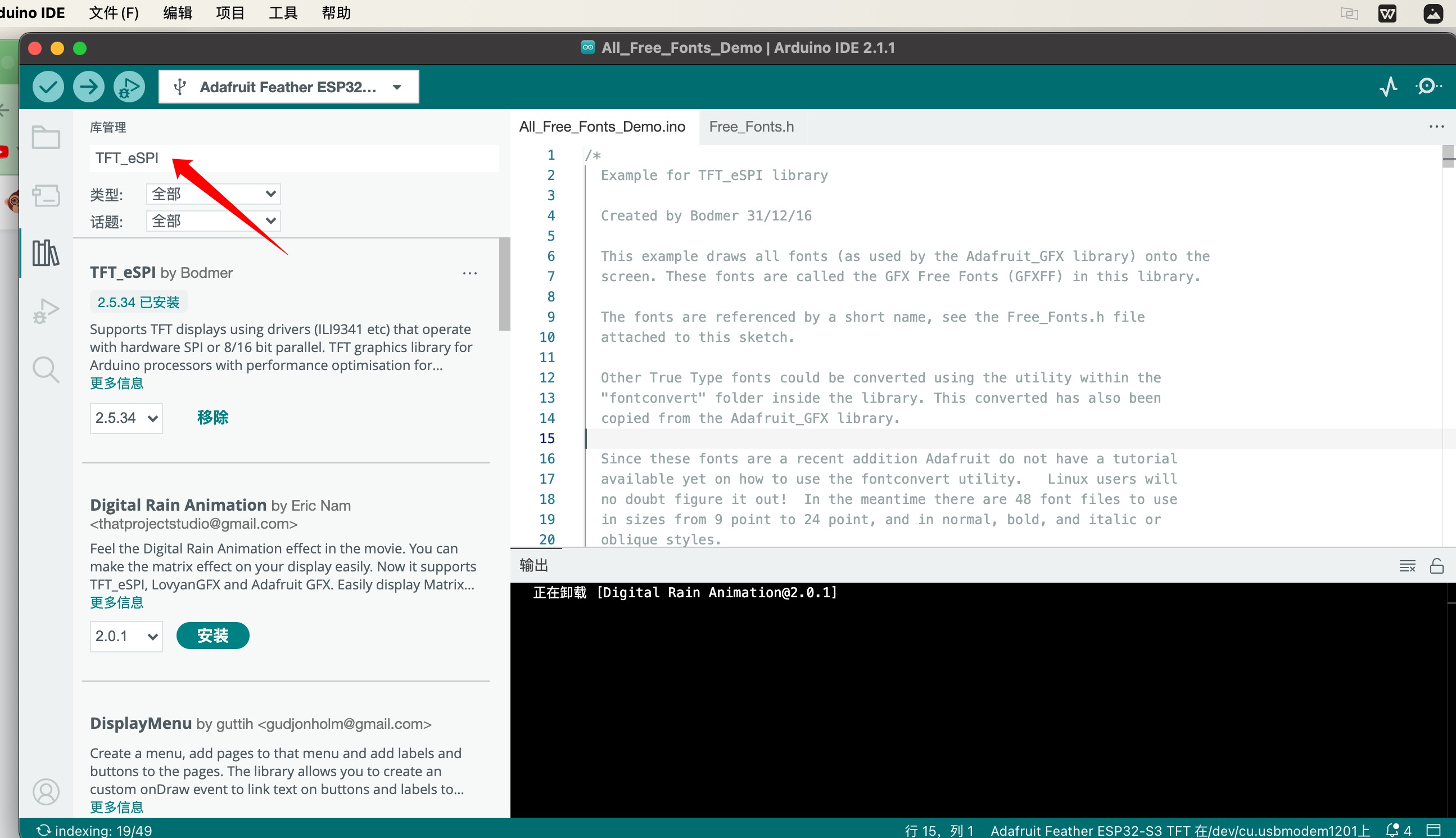Click the library list vertical scrollbar
Screen dimensions: 1456x838
pos(504,285)
